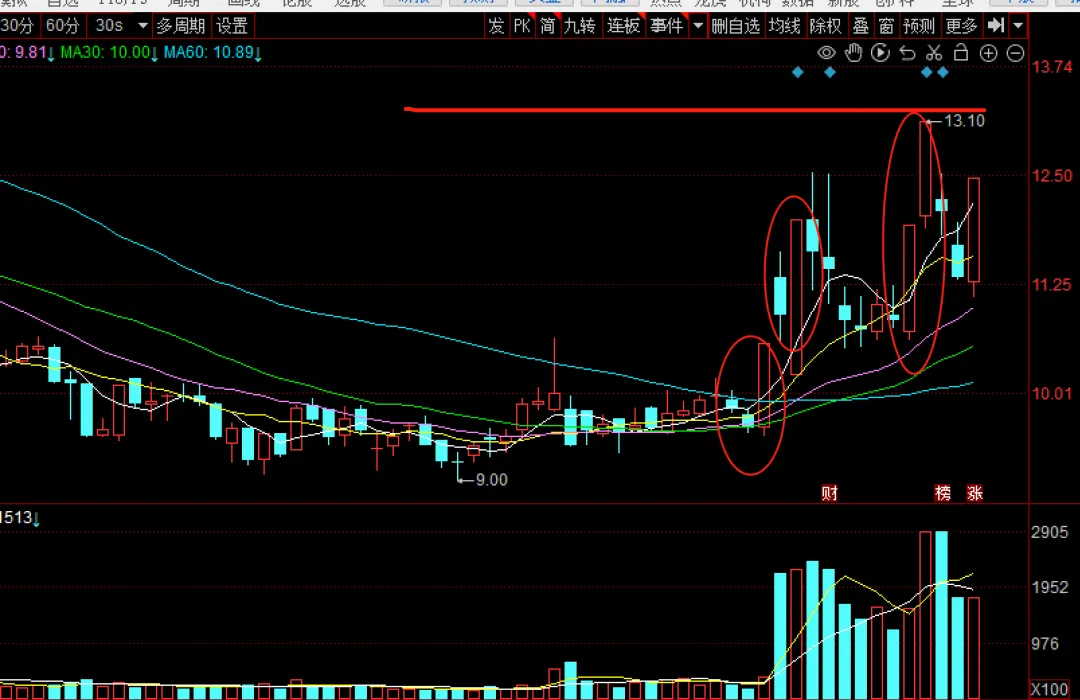Toggle the 连板 indicator
The height and width of the screenshot is (700, 1080).
point(623,26)
